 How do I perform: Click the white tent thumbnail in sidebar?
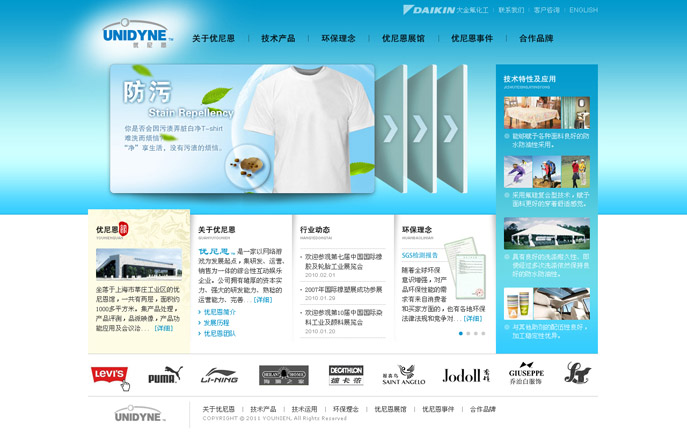pos(547,233)
